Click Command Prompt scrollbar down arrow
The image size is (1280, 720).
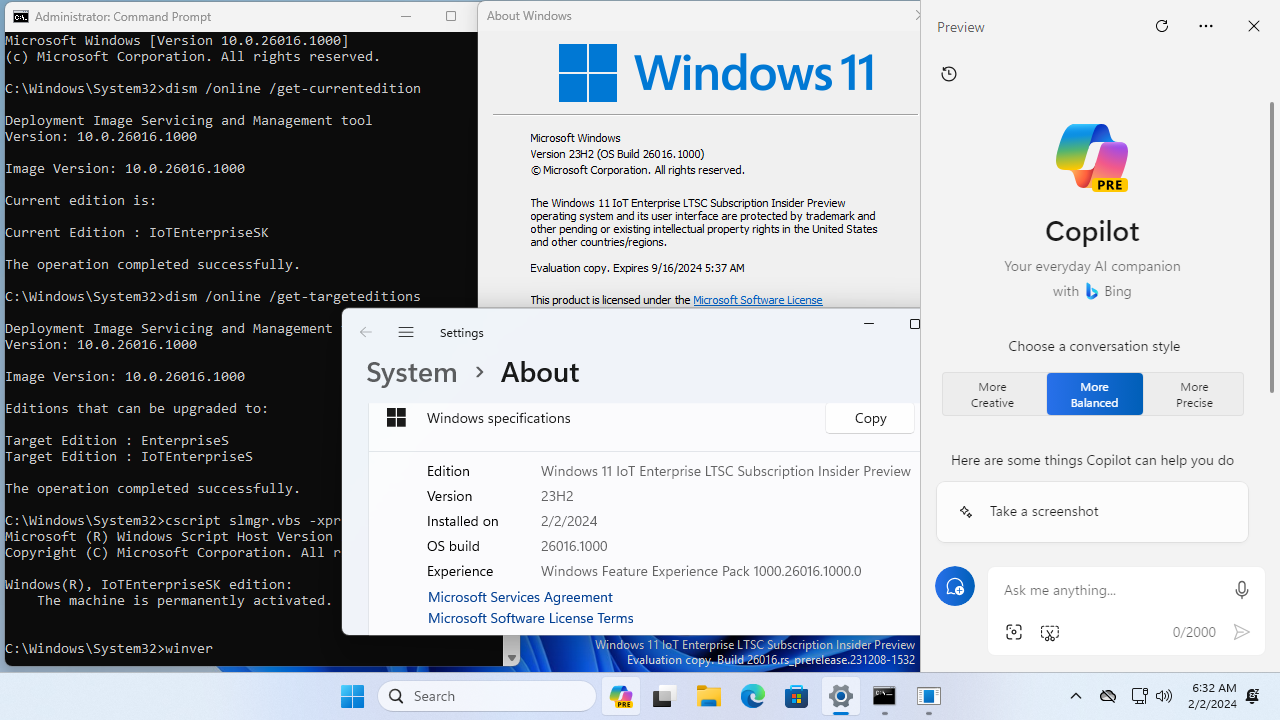[512, 658]
